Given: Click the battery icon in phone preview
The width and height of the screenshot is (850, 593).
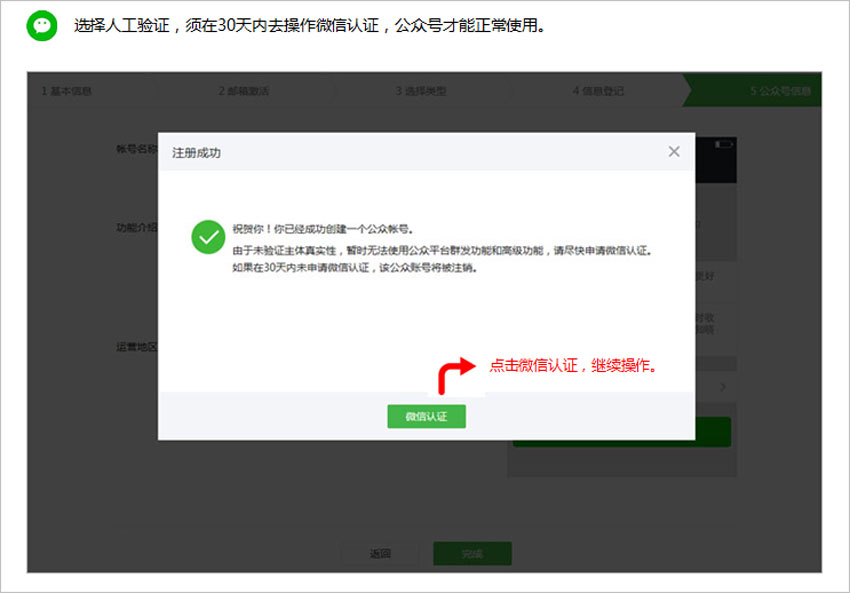Looking at the screenshot, I should (724, 144).
